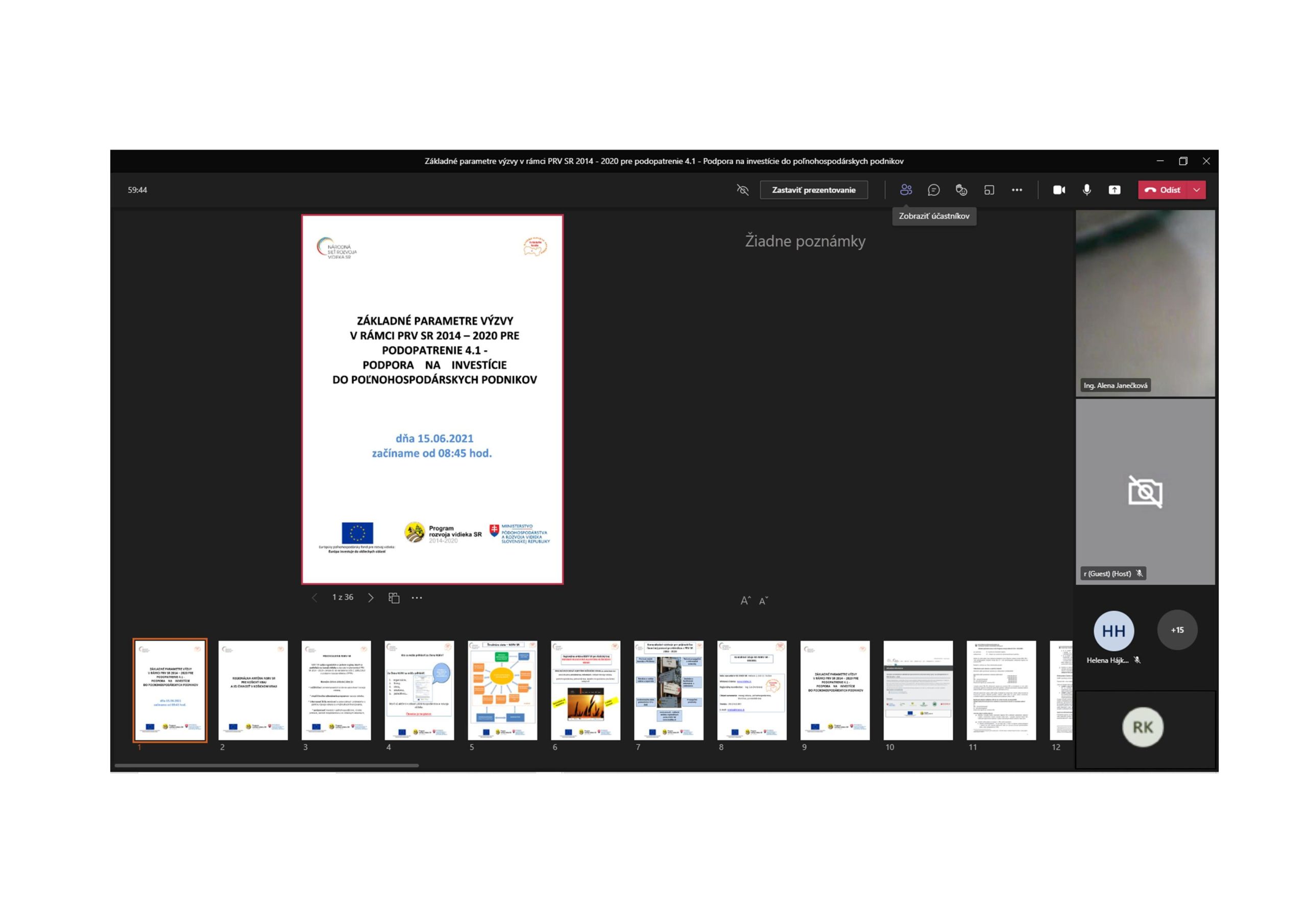Advance to the next slide arrow
Image resolution: width=1307 pixels, height=924 pixels.
point(371,597)
